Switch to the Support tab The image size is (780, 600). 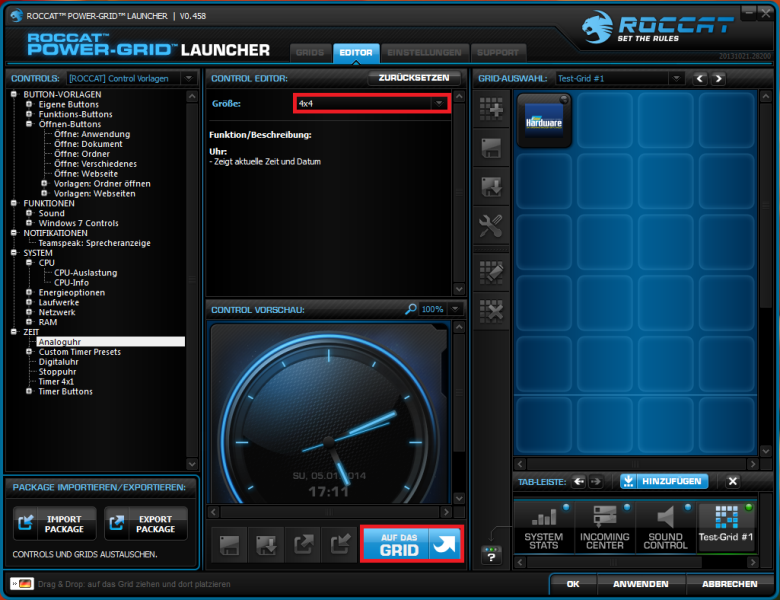click(498, 53)
